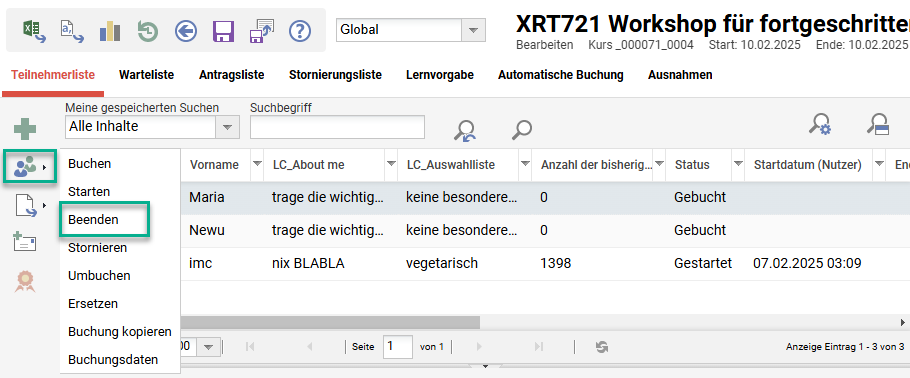Click the purple save disk icon
Viewport: 910px width, 378px height.
tap(223, 30)
